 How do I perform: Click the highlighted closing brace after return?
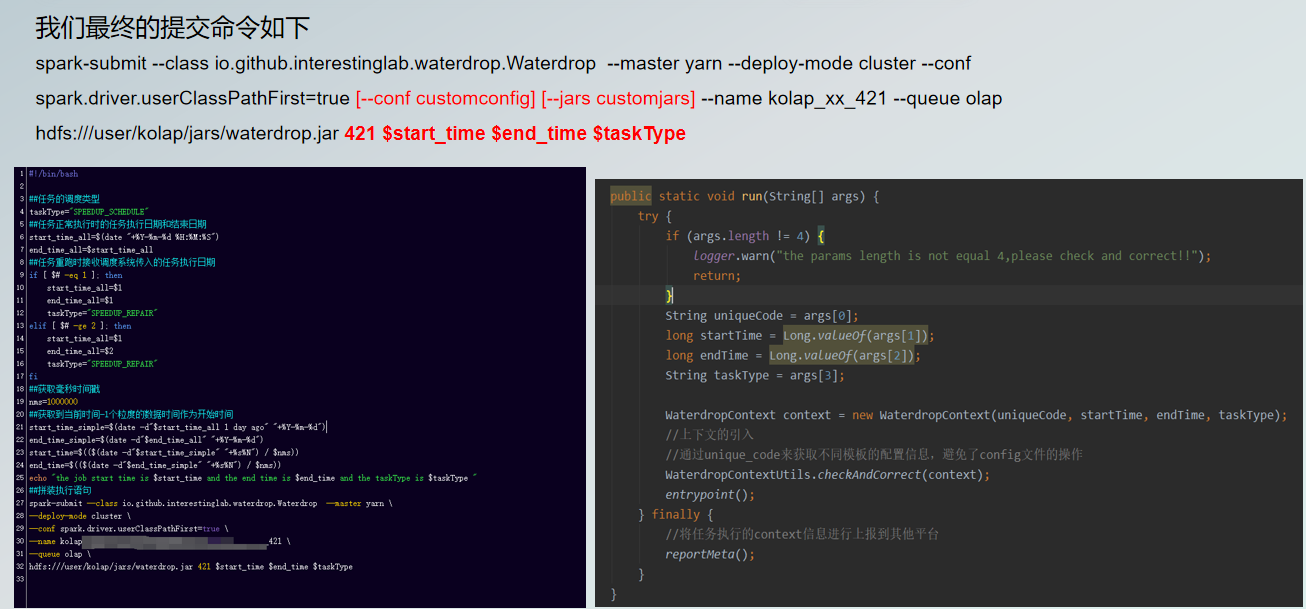[x=670, y=295]
